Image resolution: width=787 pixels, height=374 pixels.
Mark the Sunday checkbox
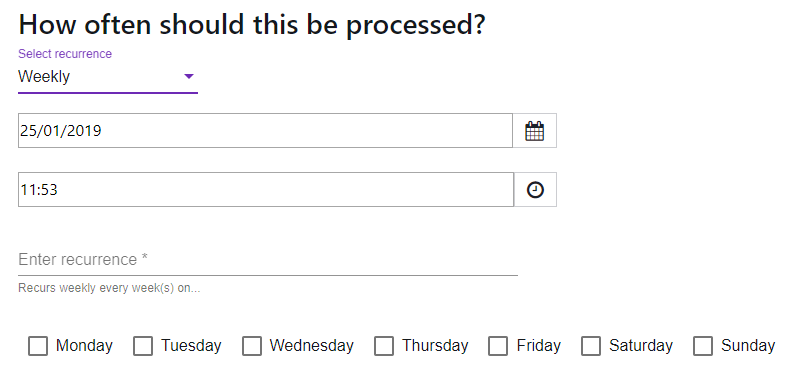[x=703, y=346]
